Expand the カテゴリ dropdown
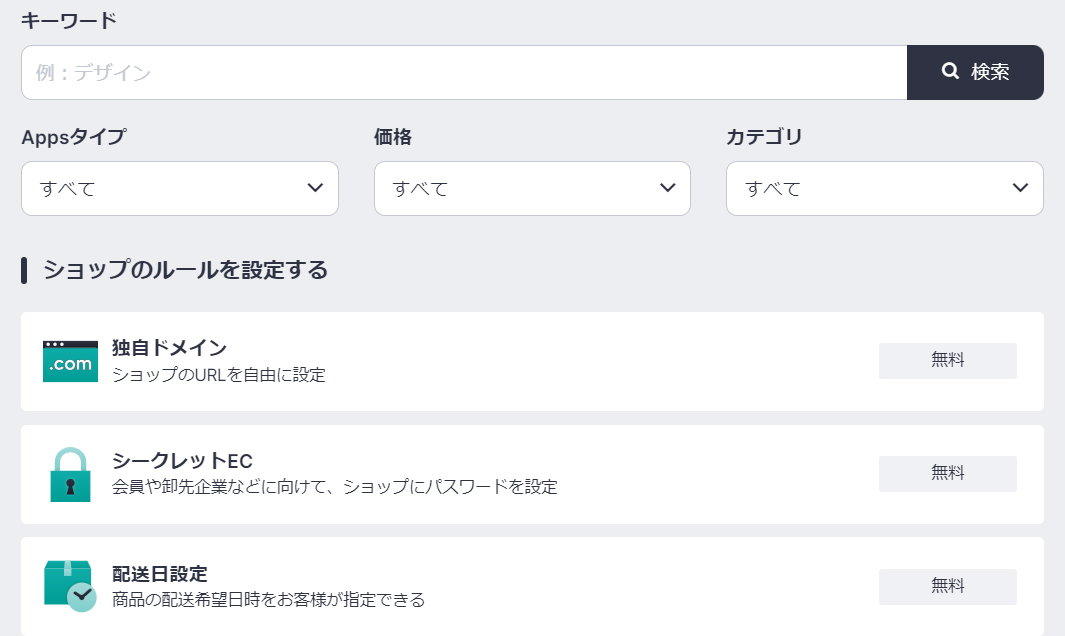 [x=884, y=188]
